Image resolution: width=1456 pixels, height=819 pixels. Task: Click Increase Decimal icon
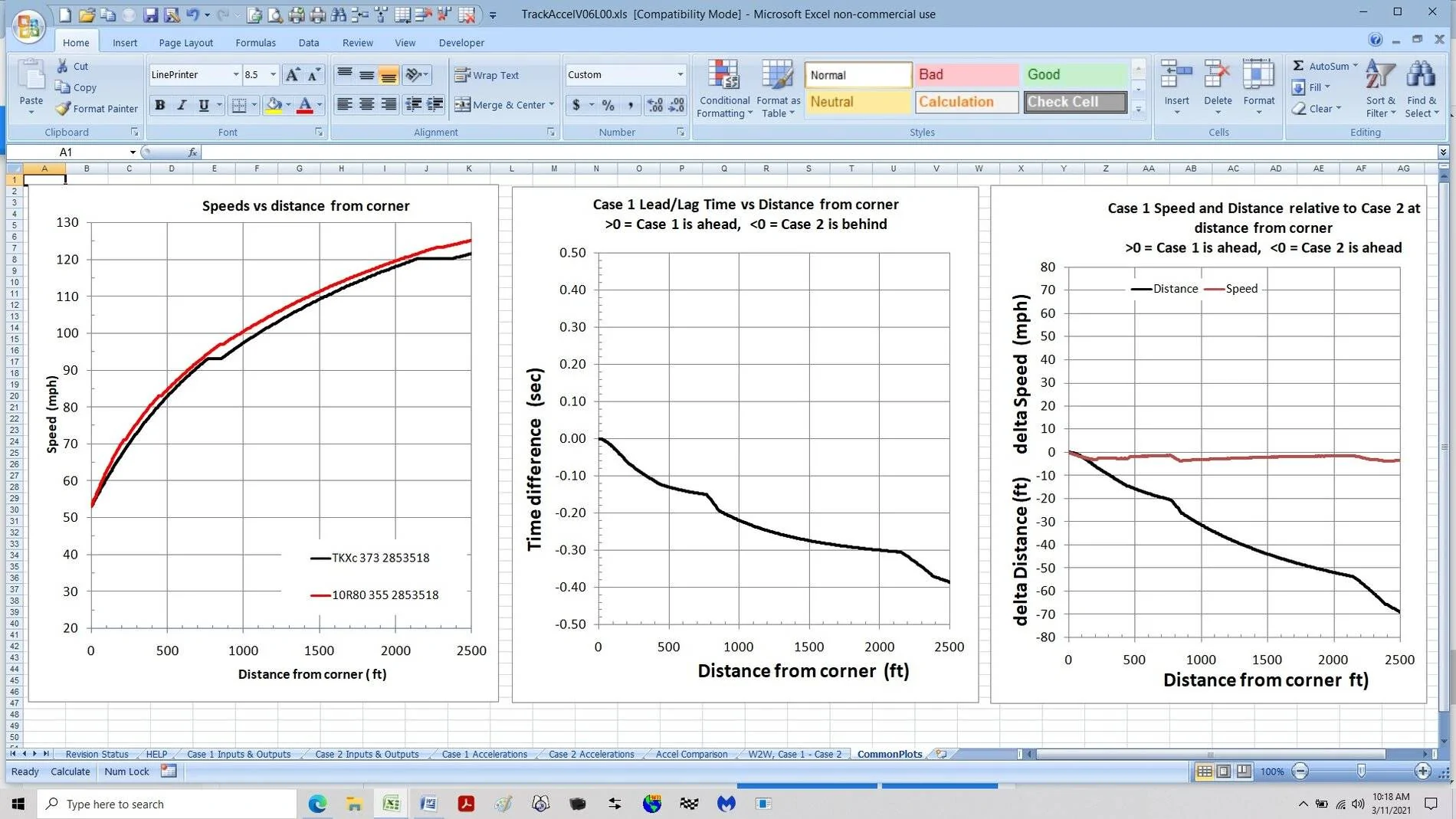pos(654,105)
